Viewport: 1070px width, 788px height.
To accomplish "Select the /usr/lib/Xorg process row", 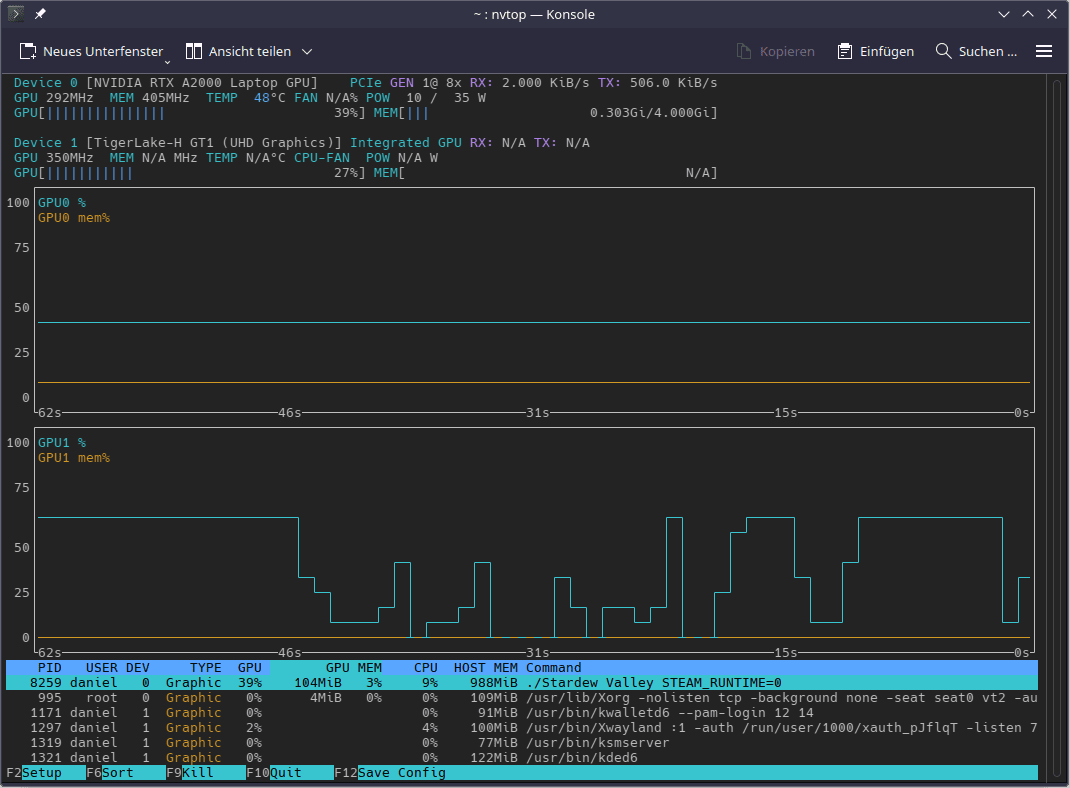I will coord(522,697).
